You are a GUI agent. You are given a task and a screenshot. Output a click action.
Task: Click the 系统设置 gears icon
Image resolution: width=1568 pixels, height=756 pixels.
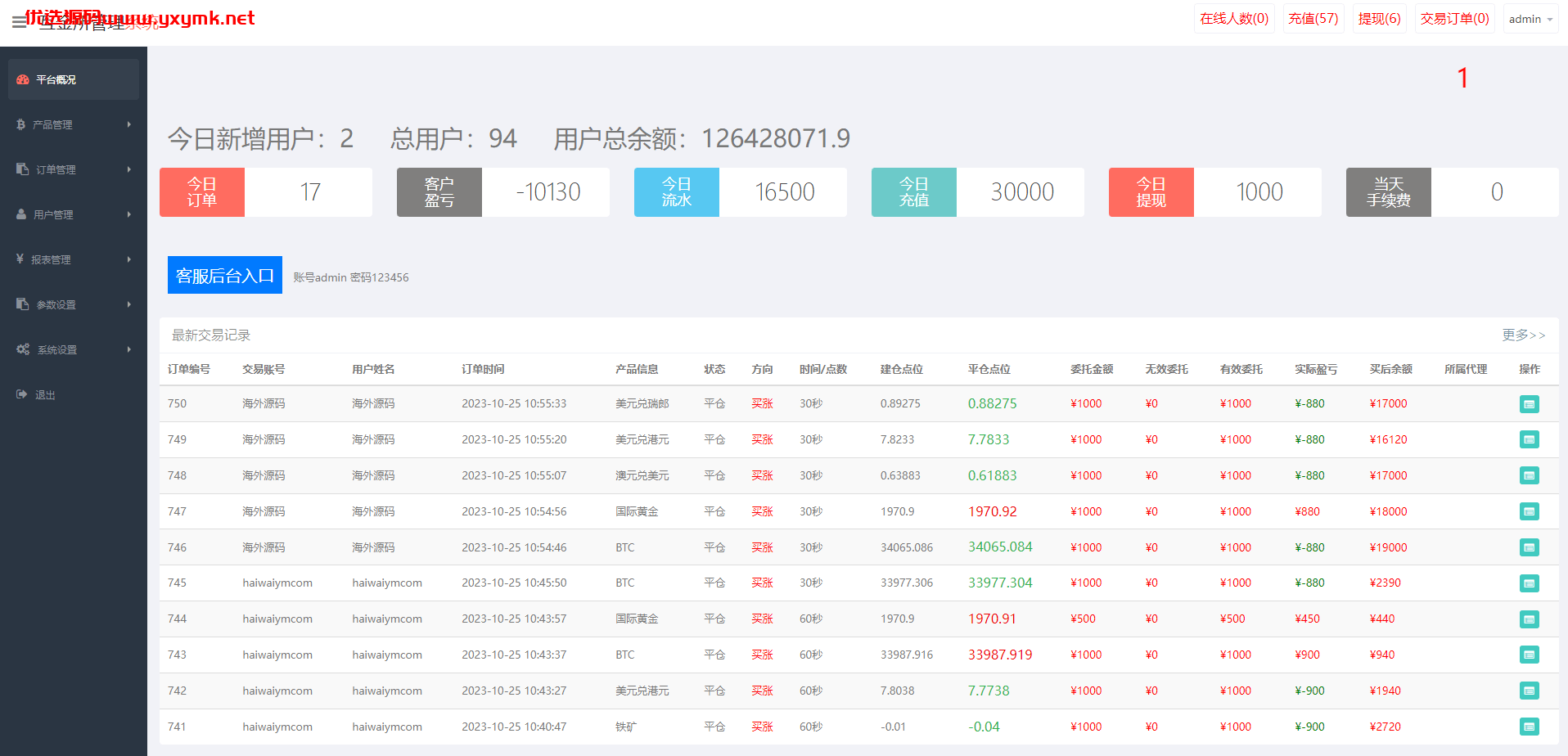click(23, 349)
